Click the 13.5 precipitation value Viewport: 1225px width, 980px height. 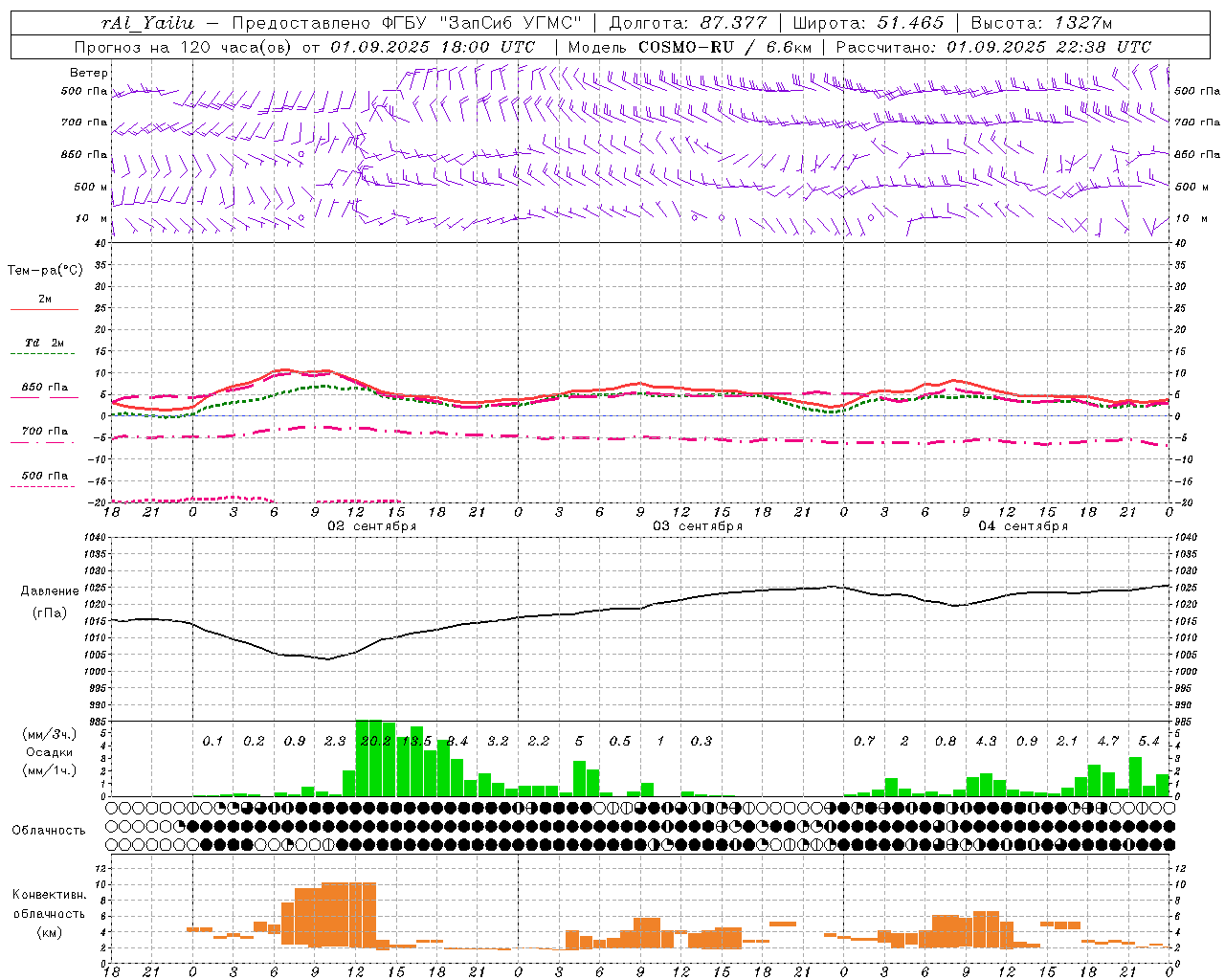point(416,741)
